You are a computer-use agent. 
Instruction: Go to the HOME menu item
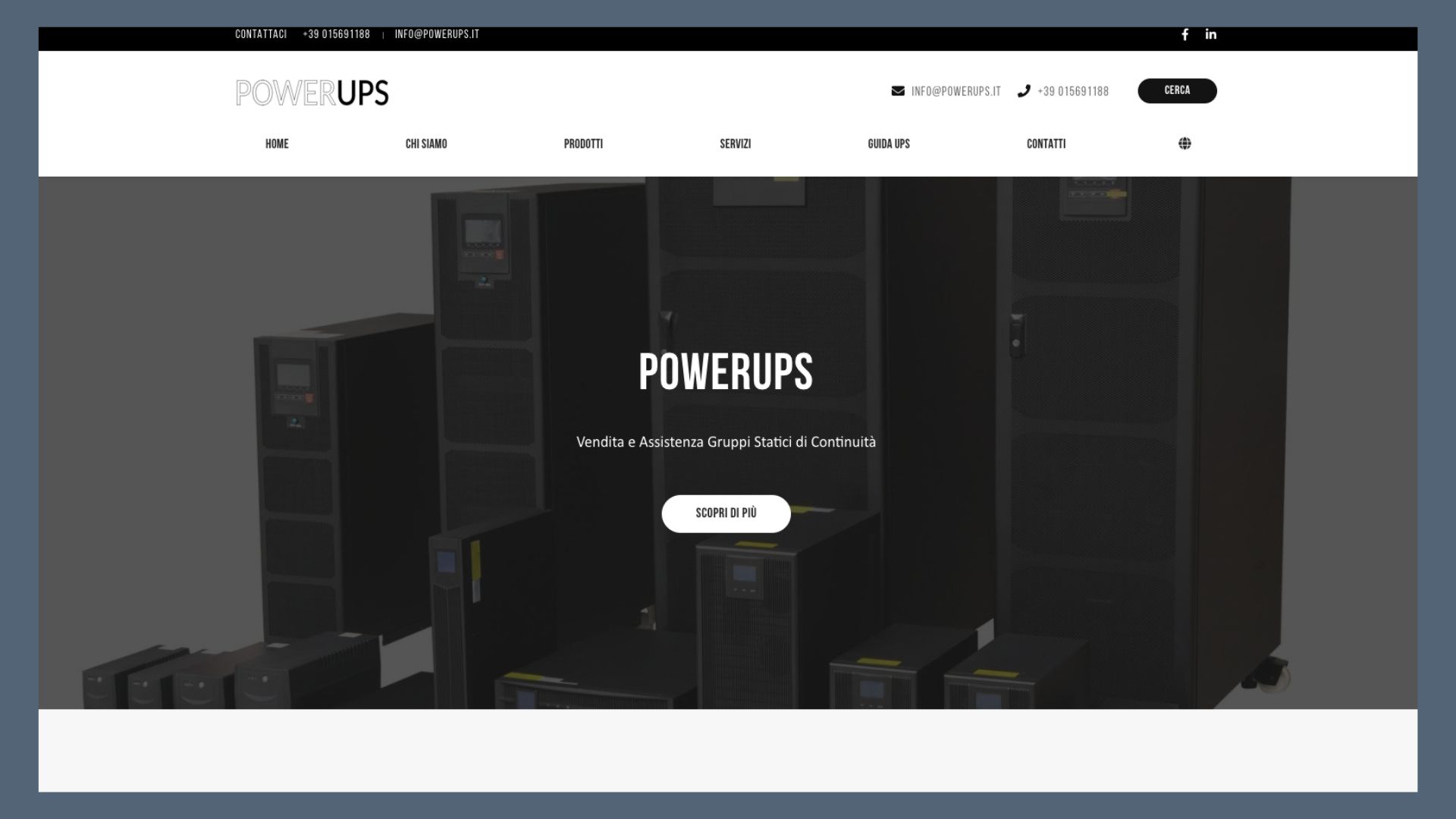tap(277, 143)
